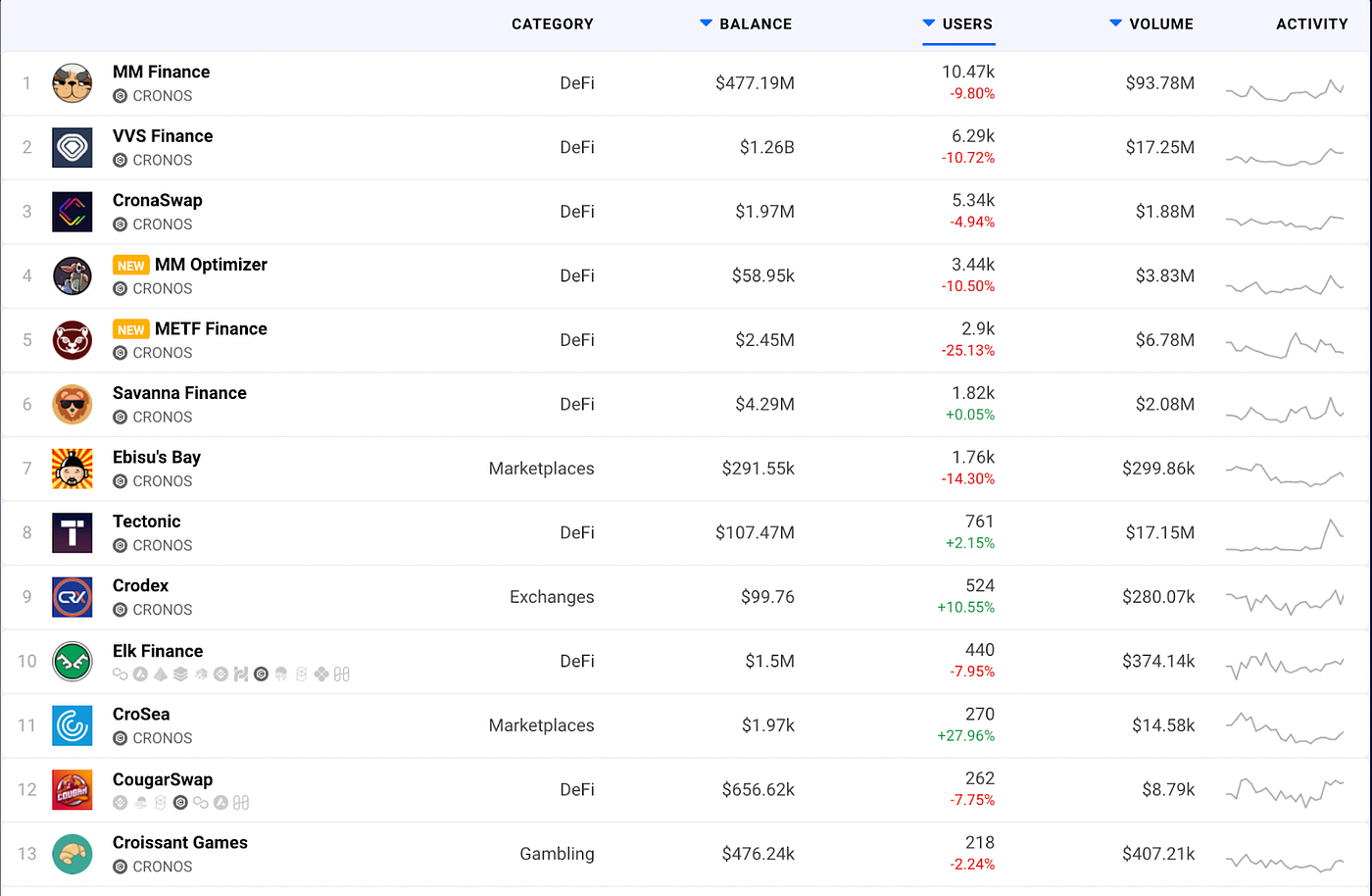
Task: Sort table by the Balance column
Action: [x=746, y=24]
